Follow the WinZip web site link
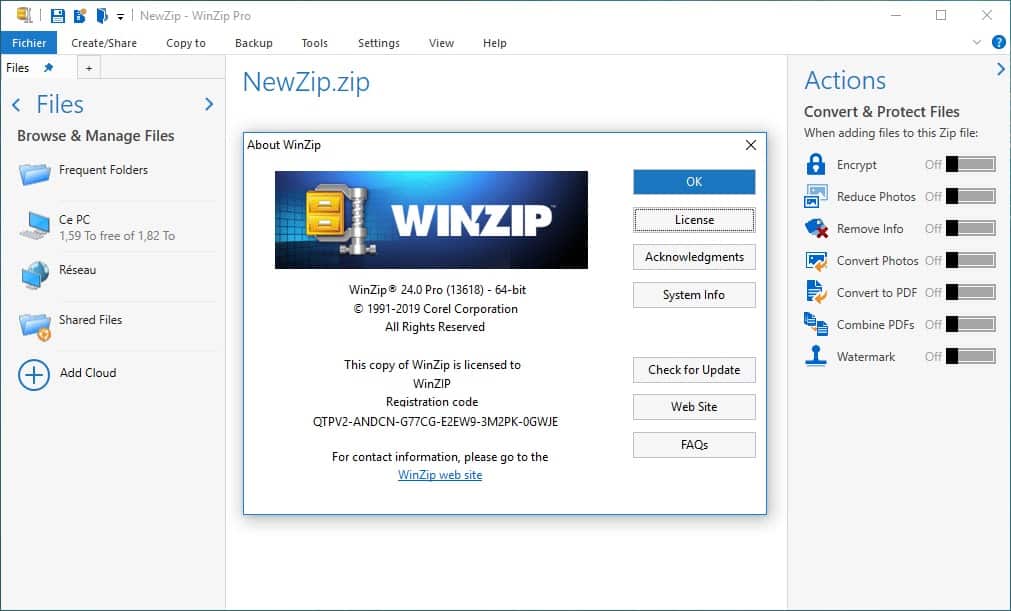The height and width of the screenshot is (611, 1011). [x=440, y=476]
